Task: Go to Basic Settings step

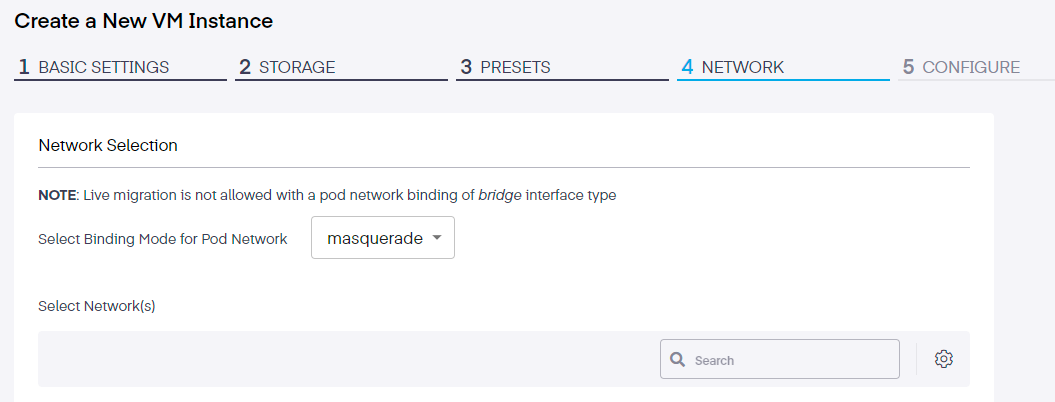Action: [x=103, y=68]
